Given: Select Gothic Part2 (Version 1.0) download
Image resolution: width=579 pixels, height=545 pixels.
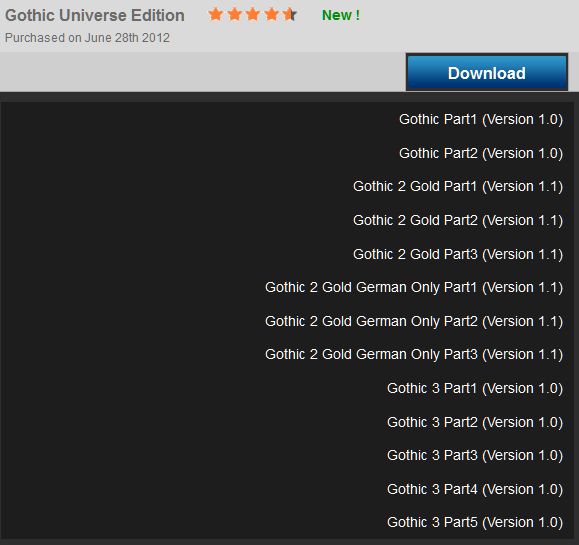Looking at the screenshot, I should pos(481,153).
